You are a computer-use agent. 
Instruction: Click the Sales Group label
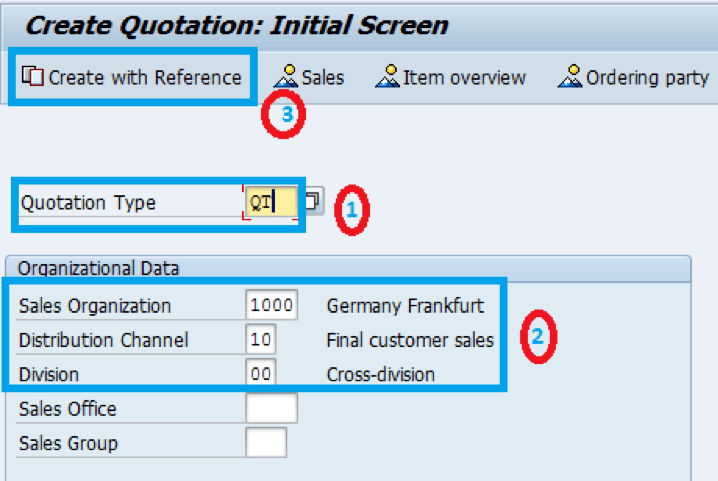click(x=68, y=443)
